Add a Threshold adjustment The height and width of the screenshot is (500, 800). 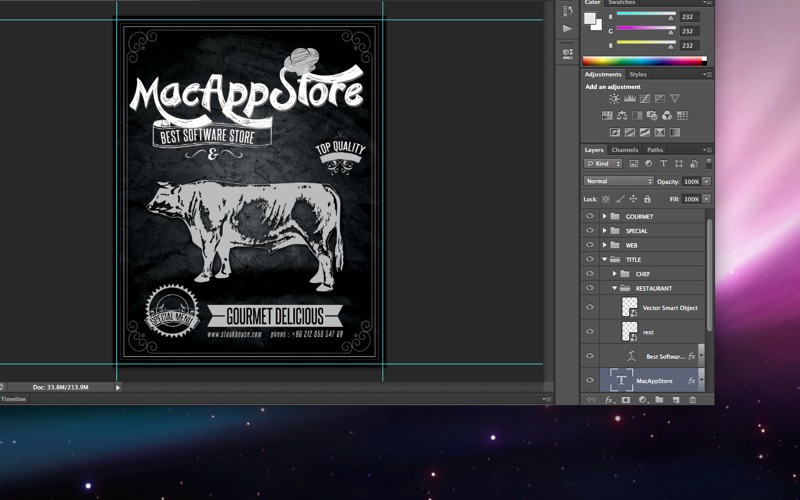tap(645, 132)
